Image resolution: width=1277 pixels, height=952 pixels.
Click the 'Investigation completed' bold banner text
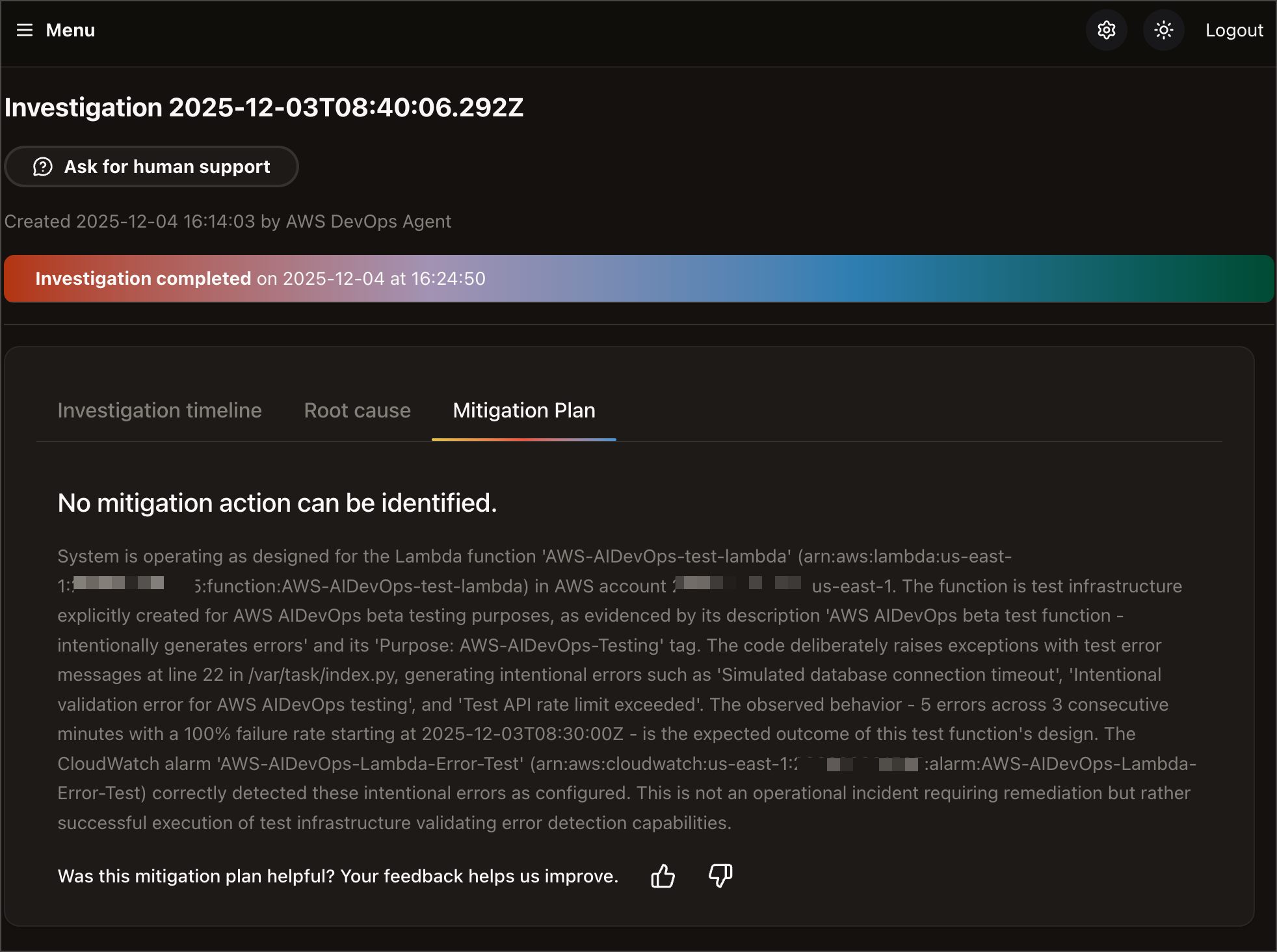[x=143, y=278]
